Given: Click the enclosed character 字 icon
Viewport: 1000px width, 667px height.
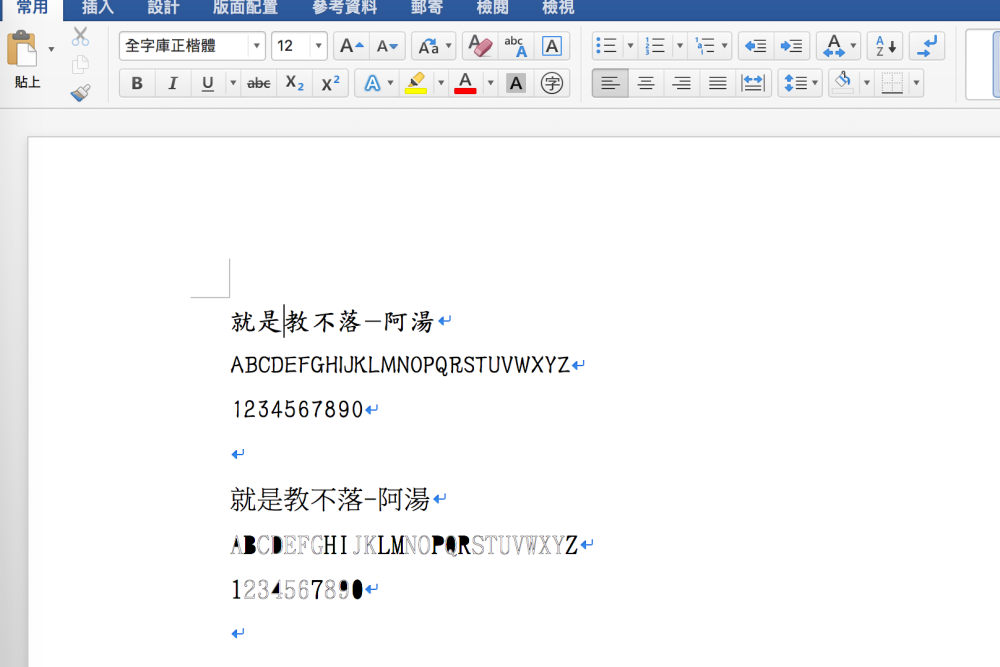Looking at the screenshot, I should pos(552,83).
